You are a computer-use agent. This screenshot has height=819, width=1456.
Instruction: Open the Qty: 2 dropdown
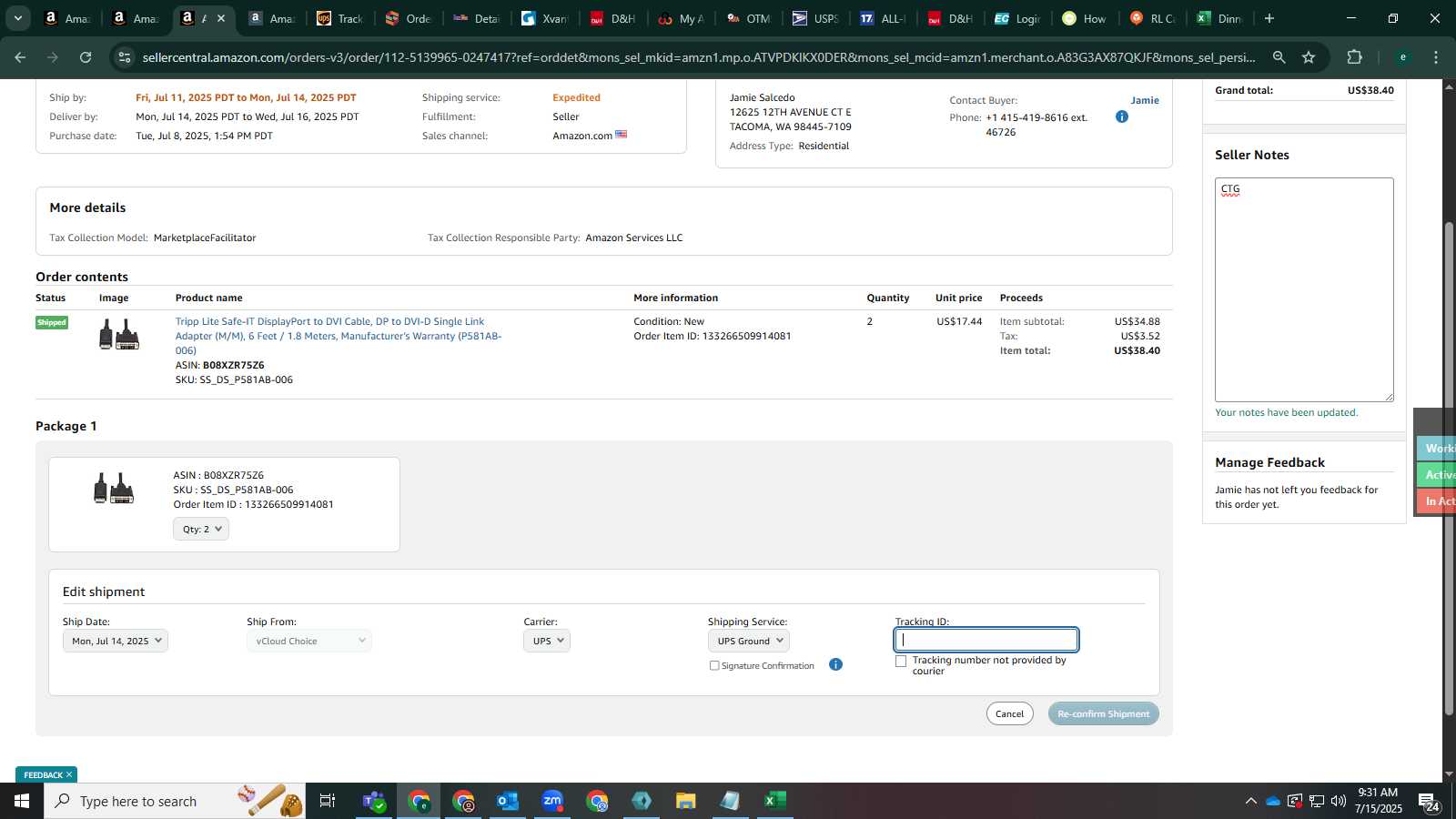[x=201, y=529]
